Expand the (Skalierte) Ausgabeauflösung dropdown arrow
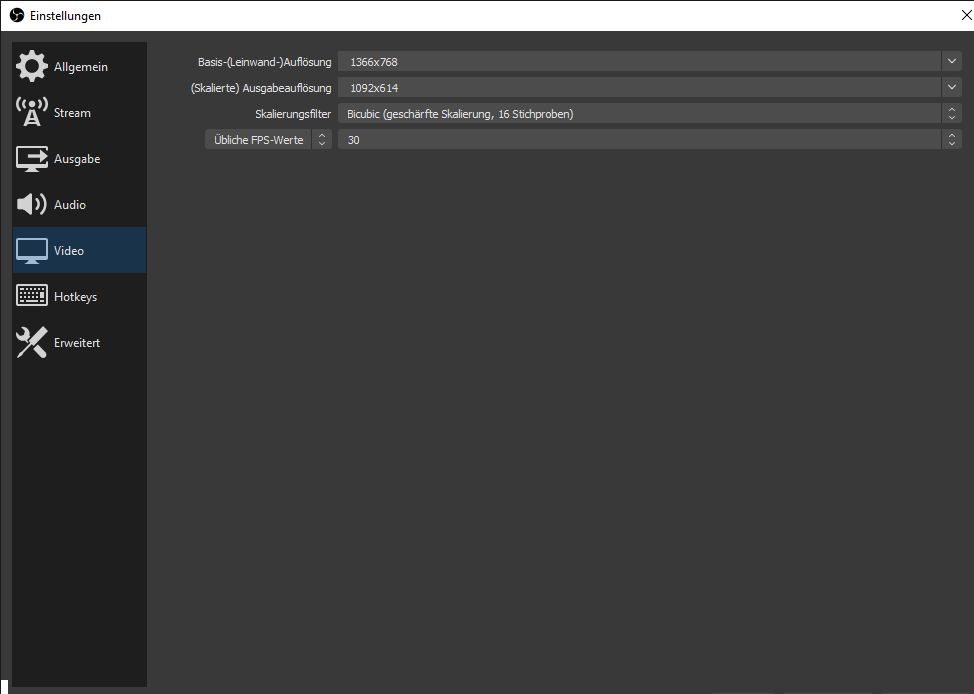The width and height of the screenshot is (974, 694). tap(951, 88)
